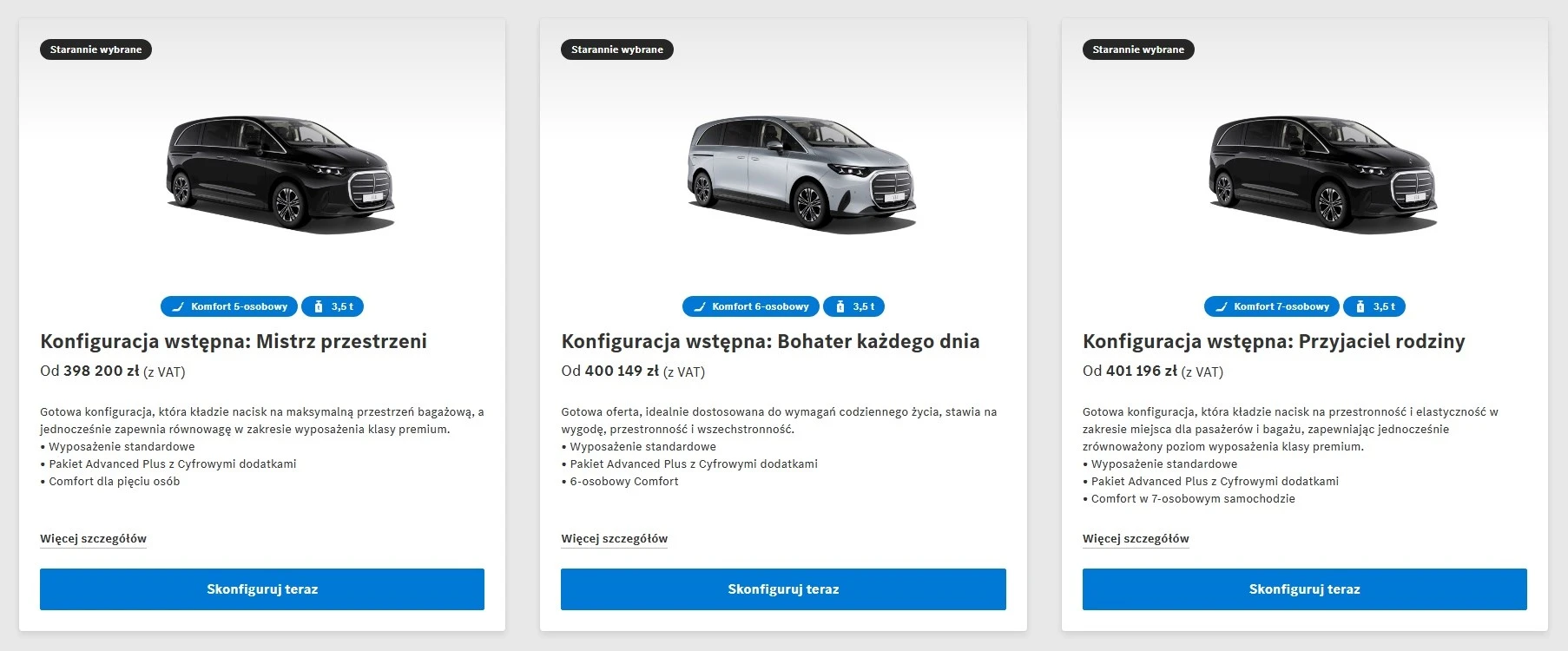Click the weight icon beside 3,5 t on Bohater każdego dnia
Viewport: 1568px width, 651px height.
click(x=839, y=306)
